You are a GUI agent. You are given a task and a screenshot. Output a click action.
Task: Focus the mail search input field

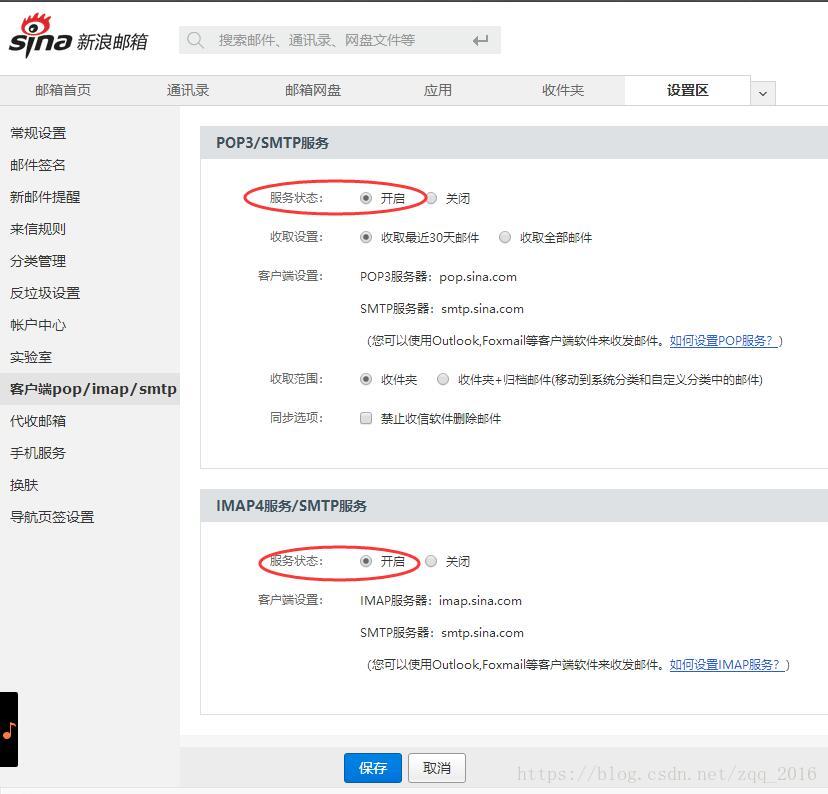pos(340,40)
